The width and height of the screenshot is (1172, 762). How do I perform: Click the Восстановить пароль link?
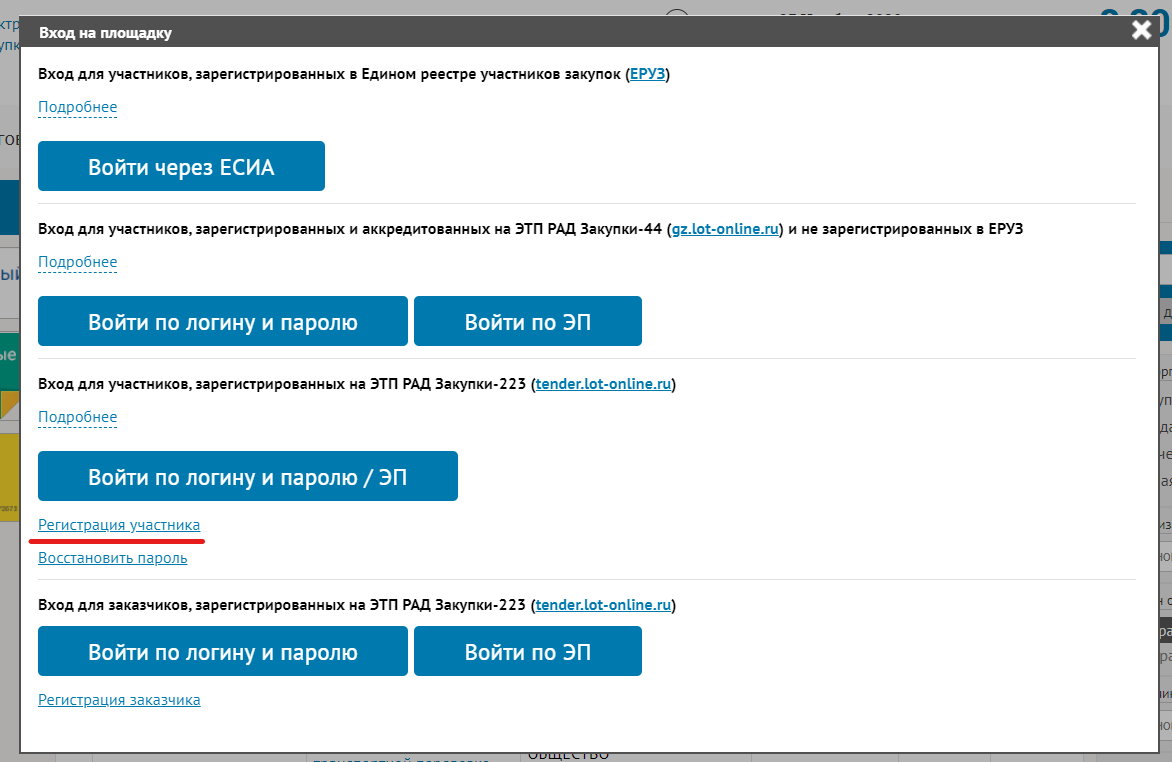pyautogui.click(x=113, y=558)
